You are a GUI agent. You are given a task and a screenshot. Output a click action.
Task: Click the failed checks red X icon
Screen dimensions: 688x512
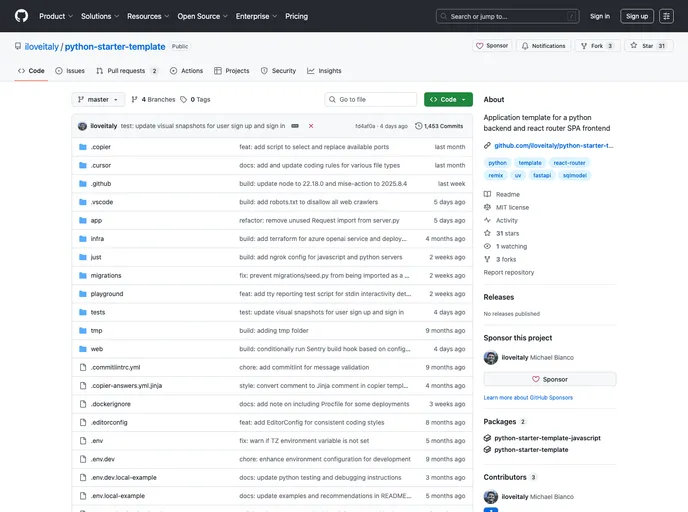click(x=311, y=126)
